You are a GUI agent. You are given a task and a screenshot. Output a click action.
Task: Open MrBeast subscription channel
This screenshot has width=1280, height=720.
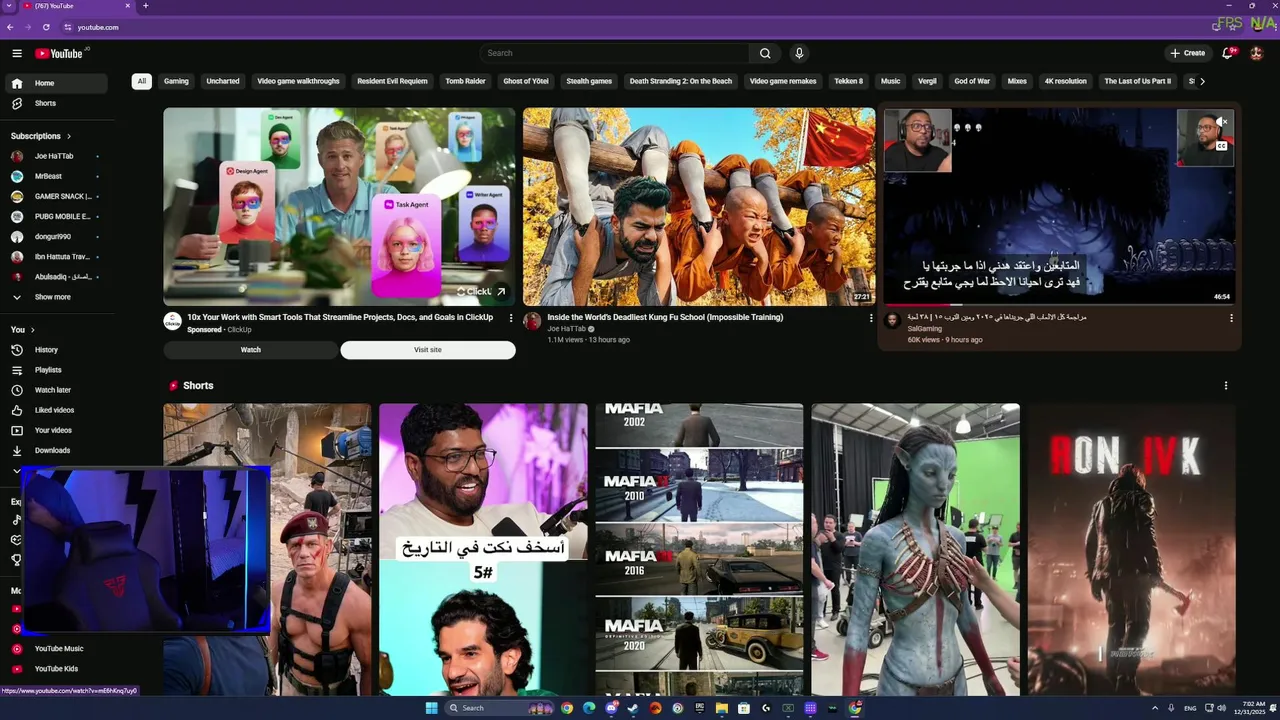click(58, 176)
